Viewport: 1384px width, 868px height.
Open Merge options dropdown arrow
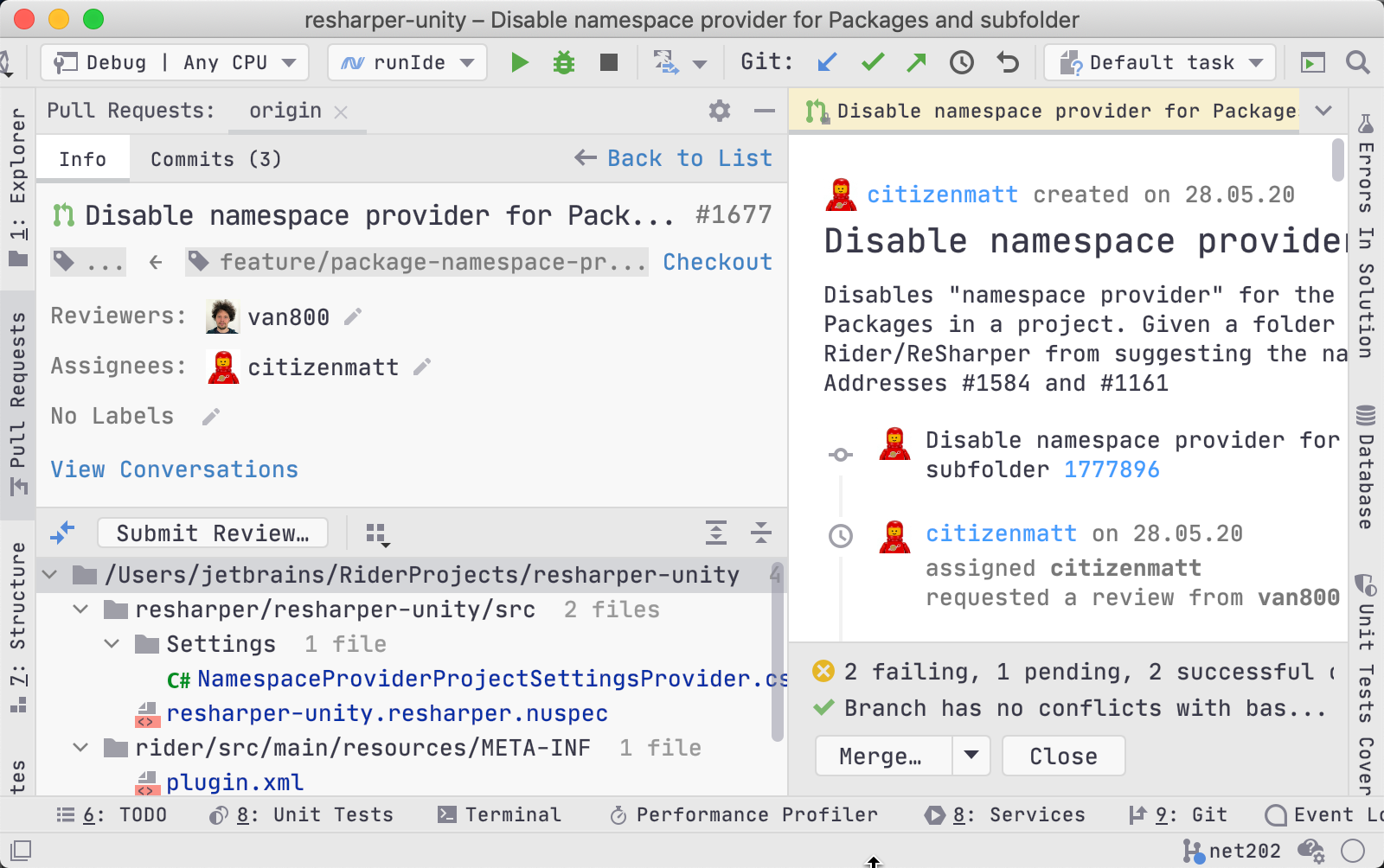tap(971, 756)
